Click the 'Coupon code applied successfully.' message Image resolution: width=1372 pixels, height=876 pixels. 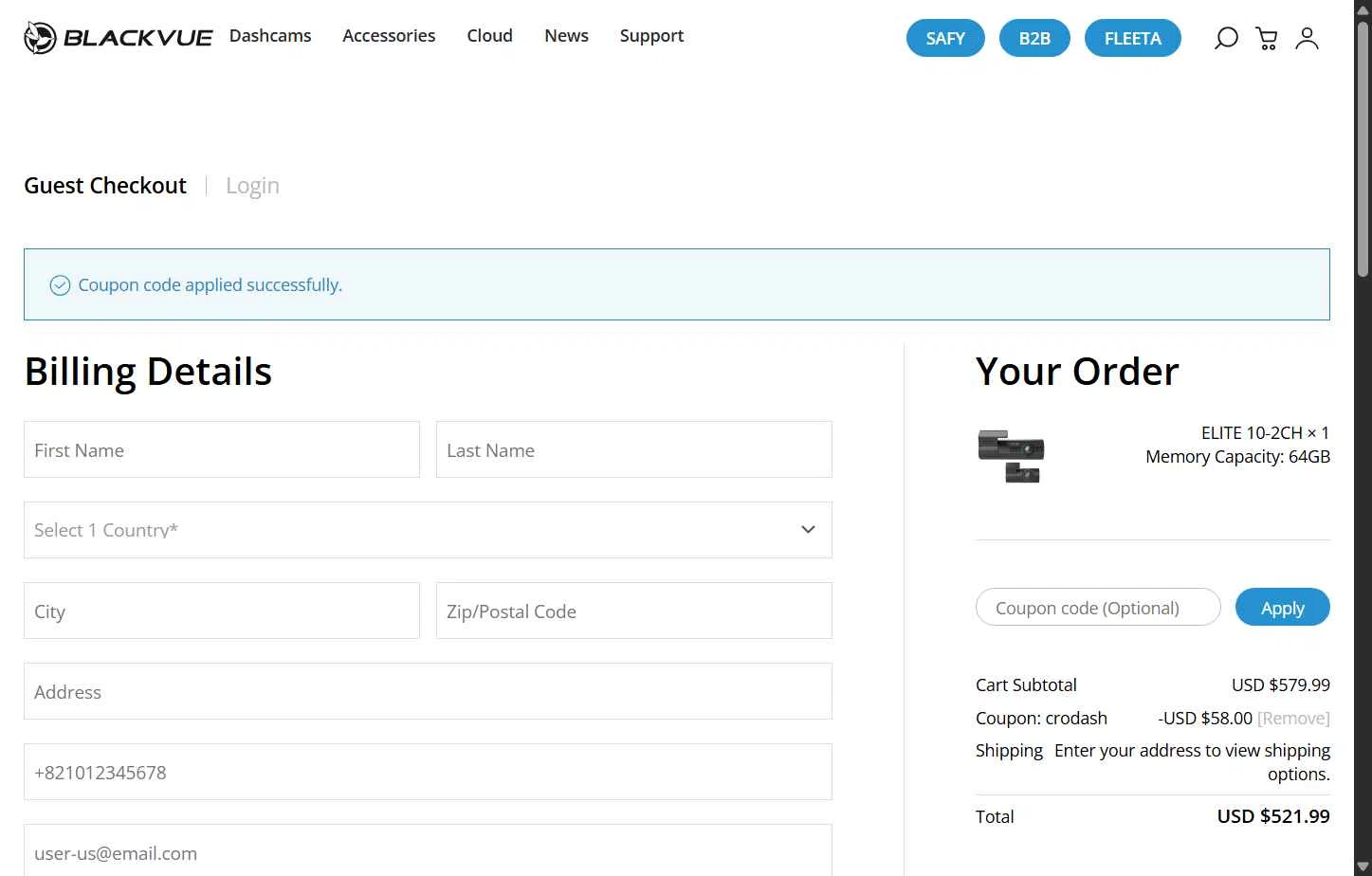pyautogui.click(x=210, y=285)
